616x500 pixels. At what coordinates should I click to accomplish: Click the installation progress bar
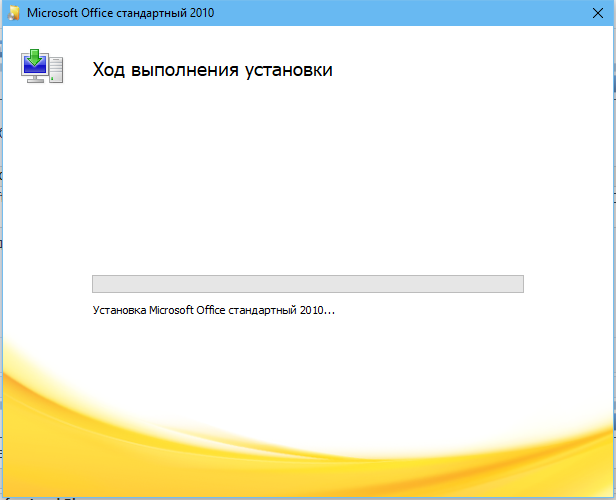[x=308, y=284]
